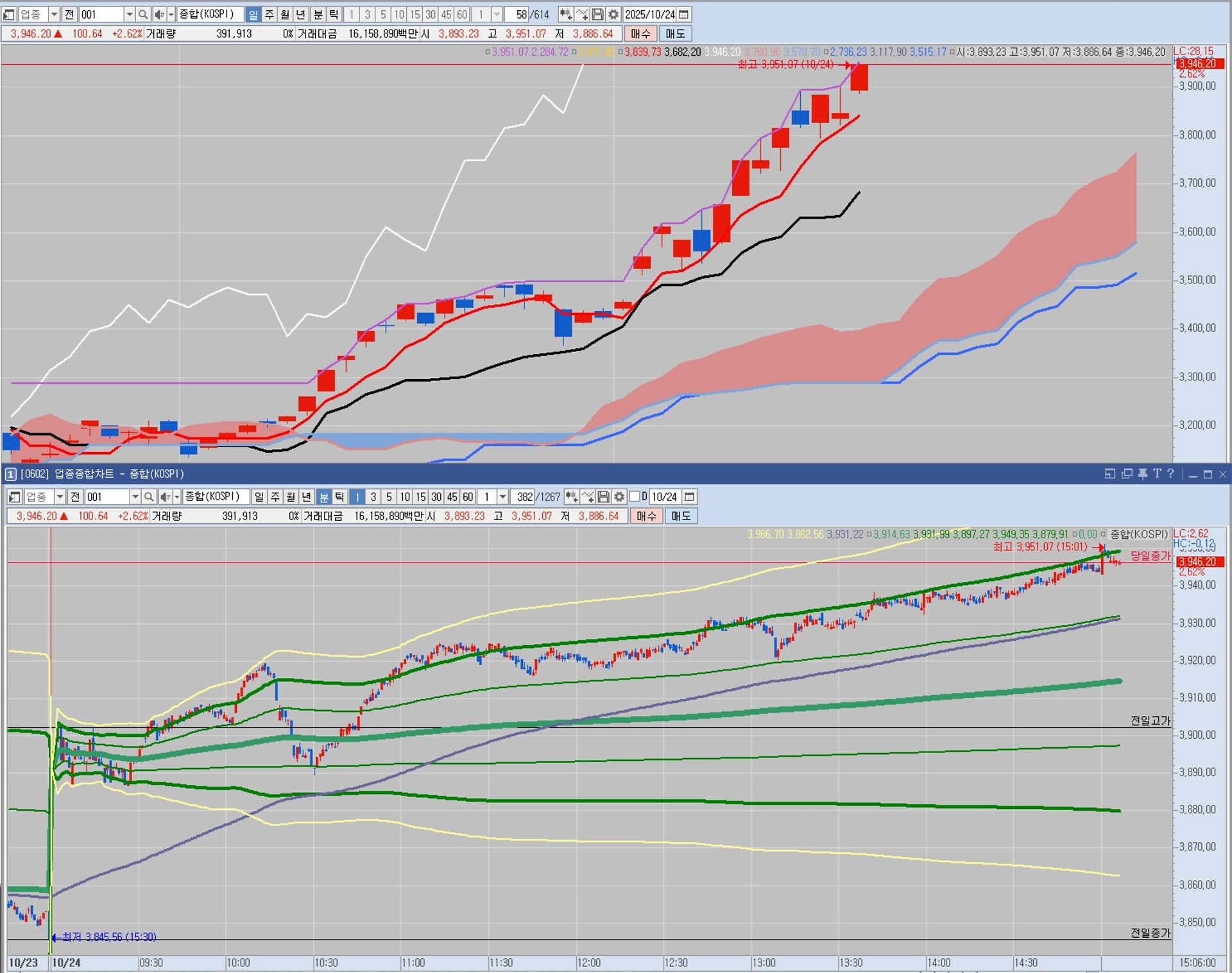Open the settings gear in the top chart toolbar
The height and width of the screenshot is (973, 1232).
pos(613,14)
